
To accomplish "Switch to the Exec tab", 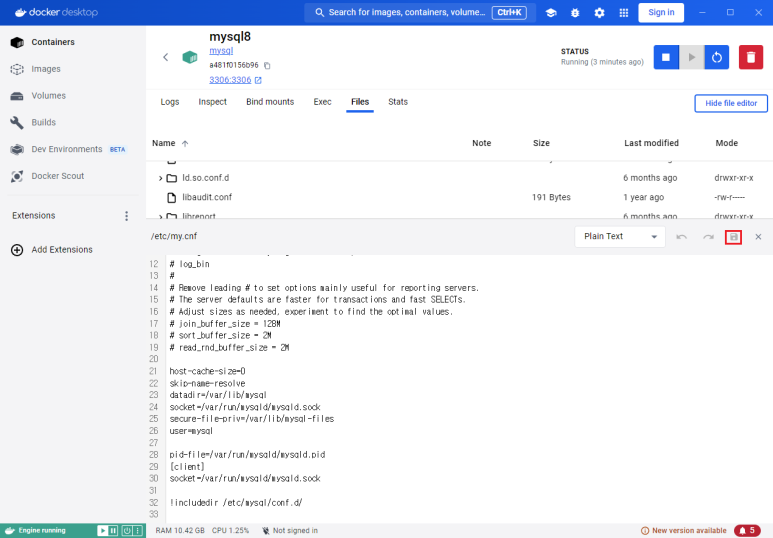I will pos(322,102).
